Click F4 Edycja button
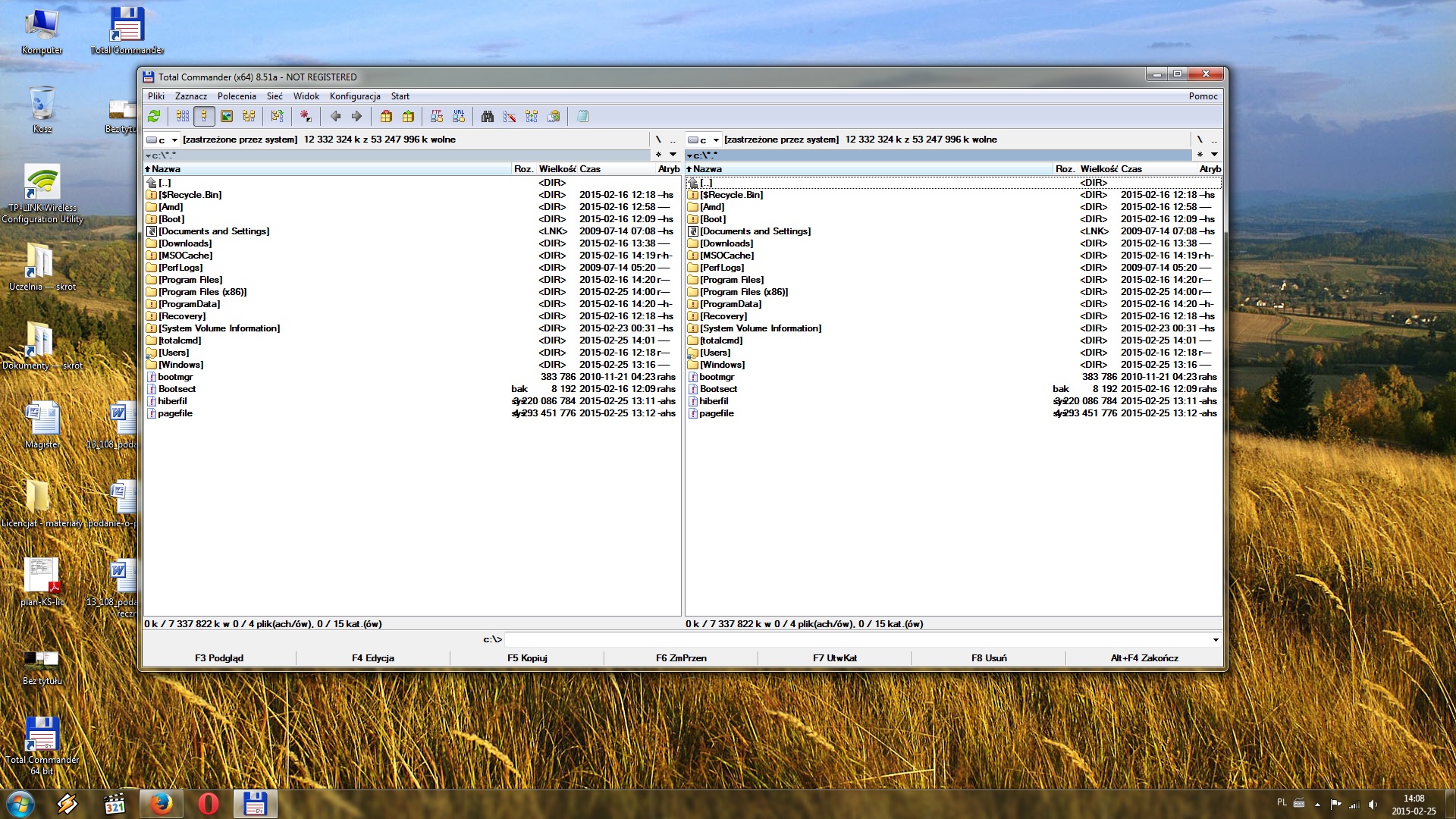 coord(373,658)
